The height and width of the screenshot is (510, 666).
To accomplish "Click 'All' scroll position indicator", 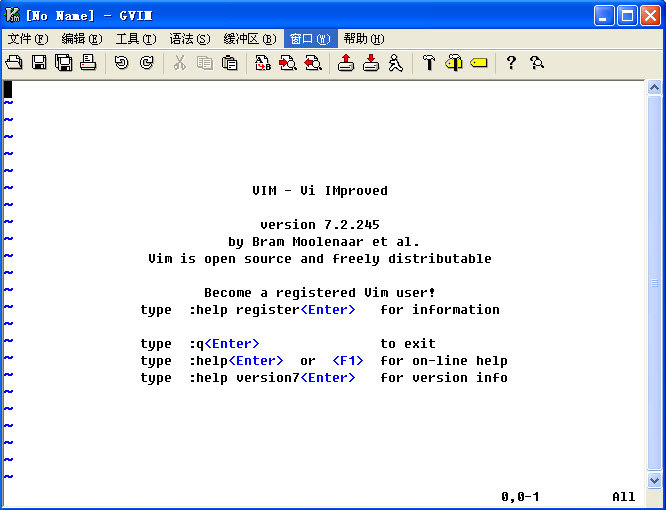I will point(624,496).
